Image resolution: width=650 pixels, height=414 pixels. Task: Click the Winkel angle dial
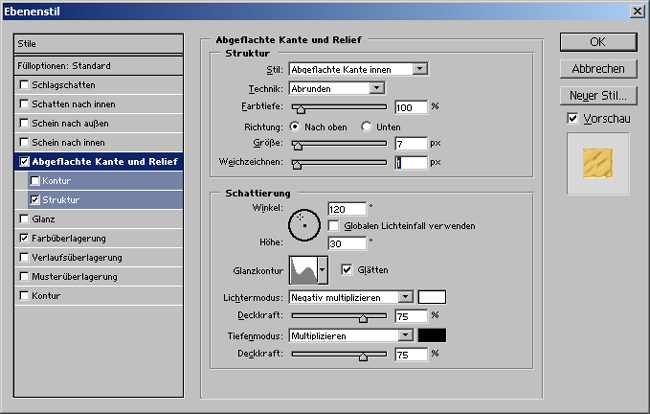(303, 225)
